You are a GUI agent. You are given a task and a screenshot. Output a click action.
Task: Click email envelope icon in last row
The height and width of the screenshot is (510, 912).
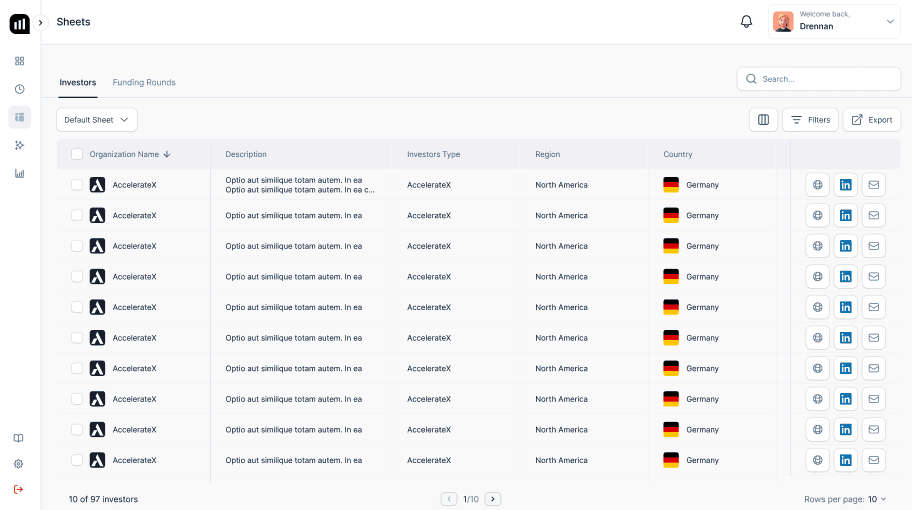(x=874, y=460)
